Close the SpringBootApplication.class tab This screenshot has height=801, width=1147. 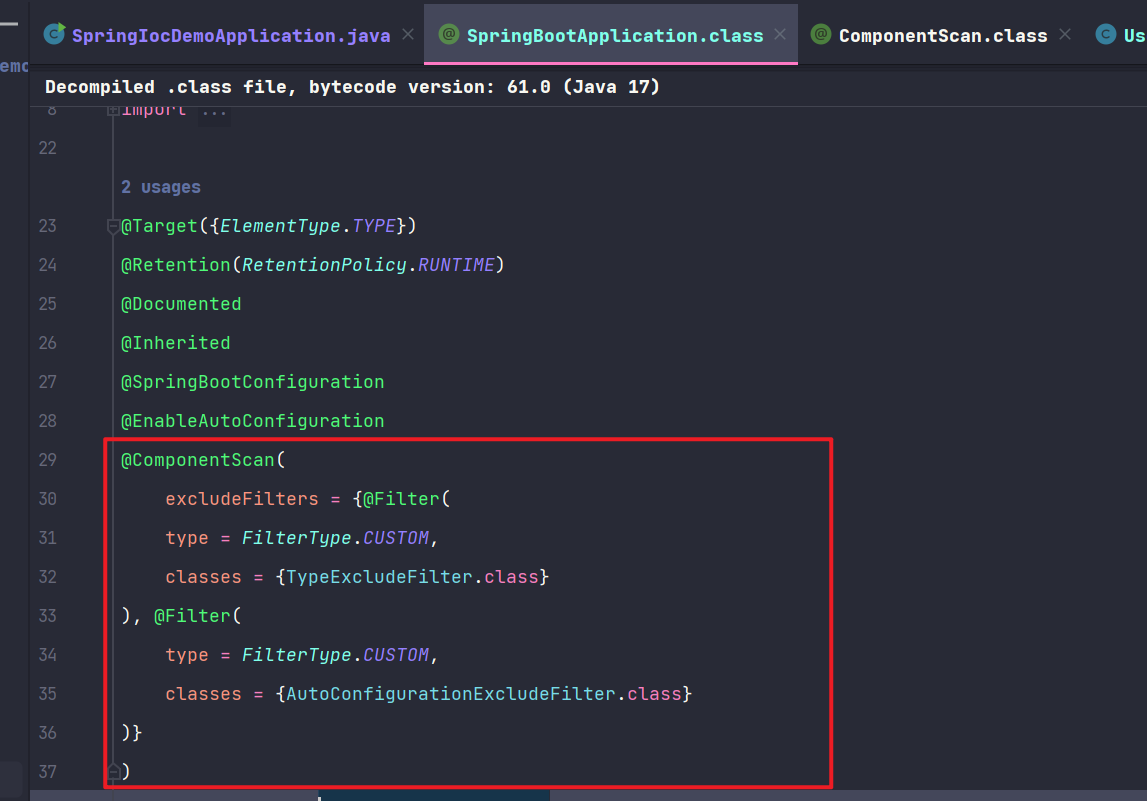(780, 34)
